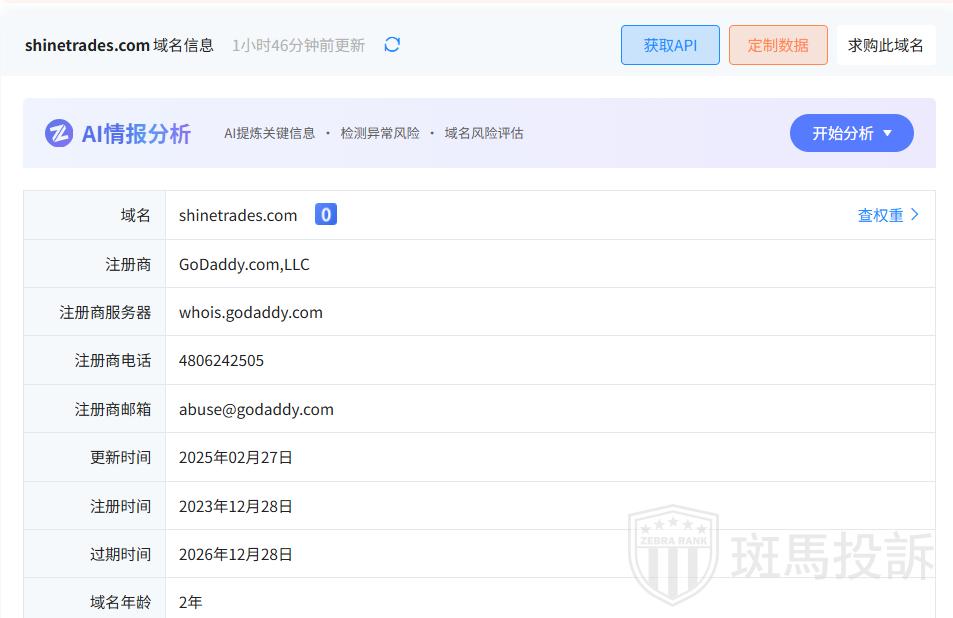Open the 查权重 link
This screenshot has height=618, width=953.
[x=887, y=215]
